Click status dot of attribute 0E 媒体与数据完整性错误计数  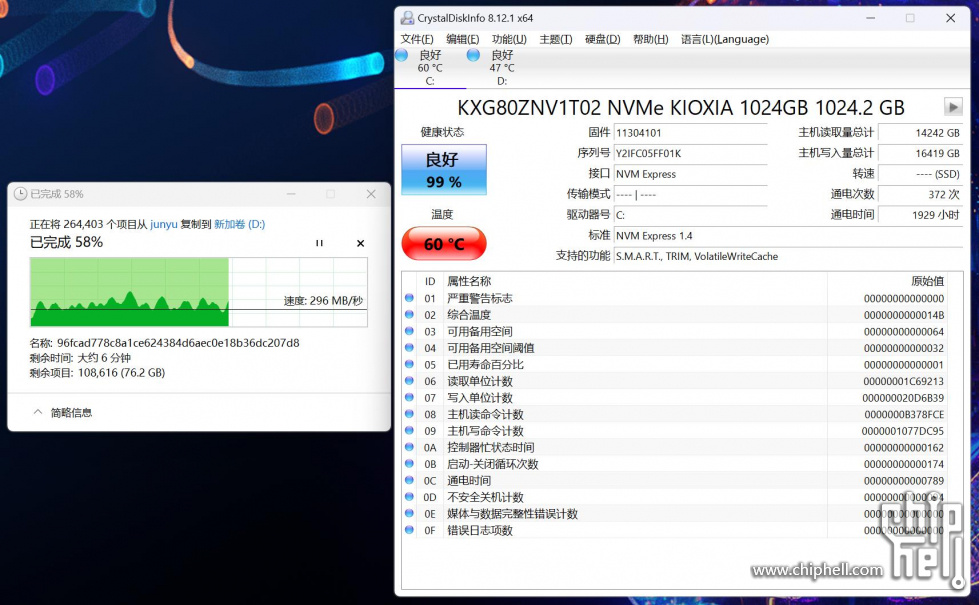[410, 513]
